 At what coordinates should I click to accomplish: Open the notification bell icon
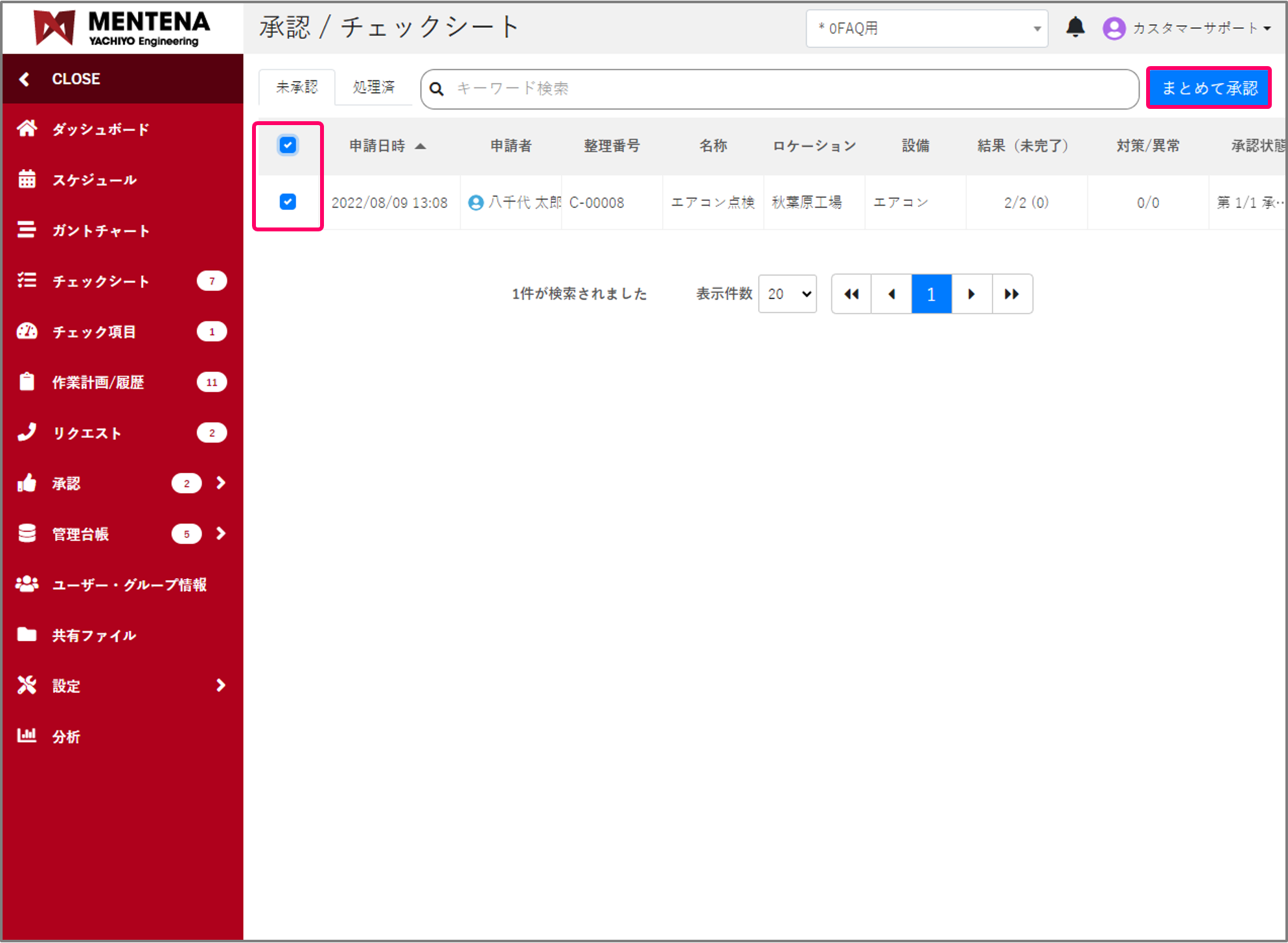[x=1075, y=27]
